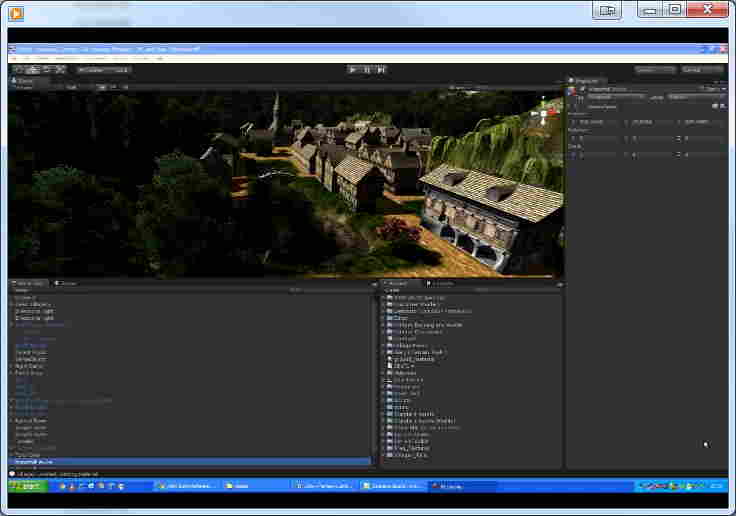Image resolution: width=737 pixels, height=516 pixels.
Task: Open the Transform component gear menu
Action: point(722,107)
